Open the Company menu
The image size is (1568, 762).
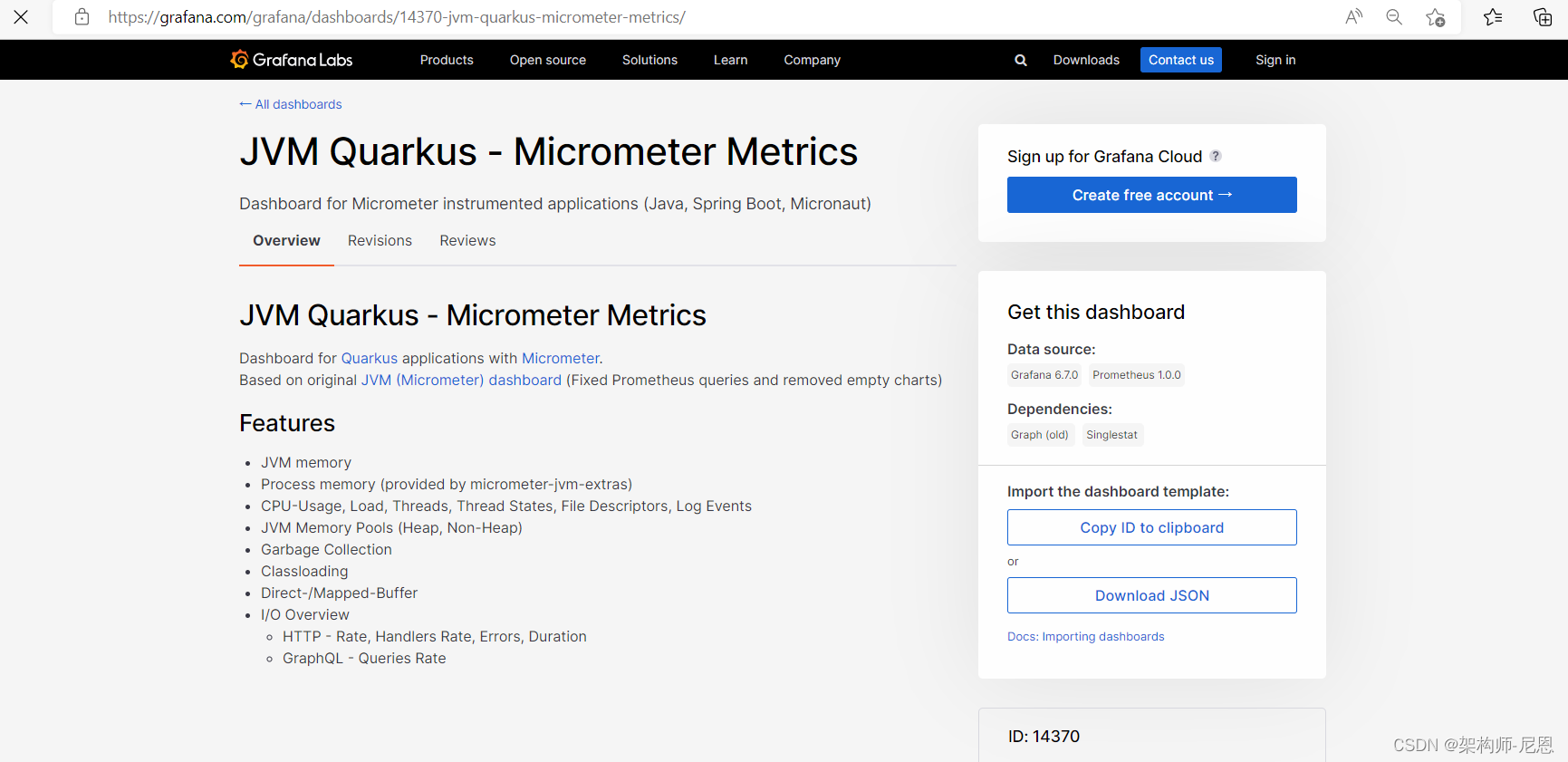(x=813, y=60)
